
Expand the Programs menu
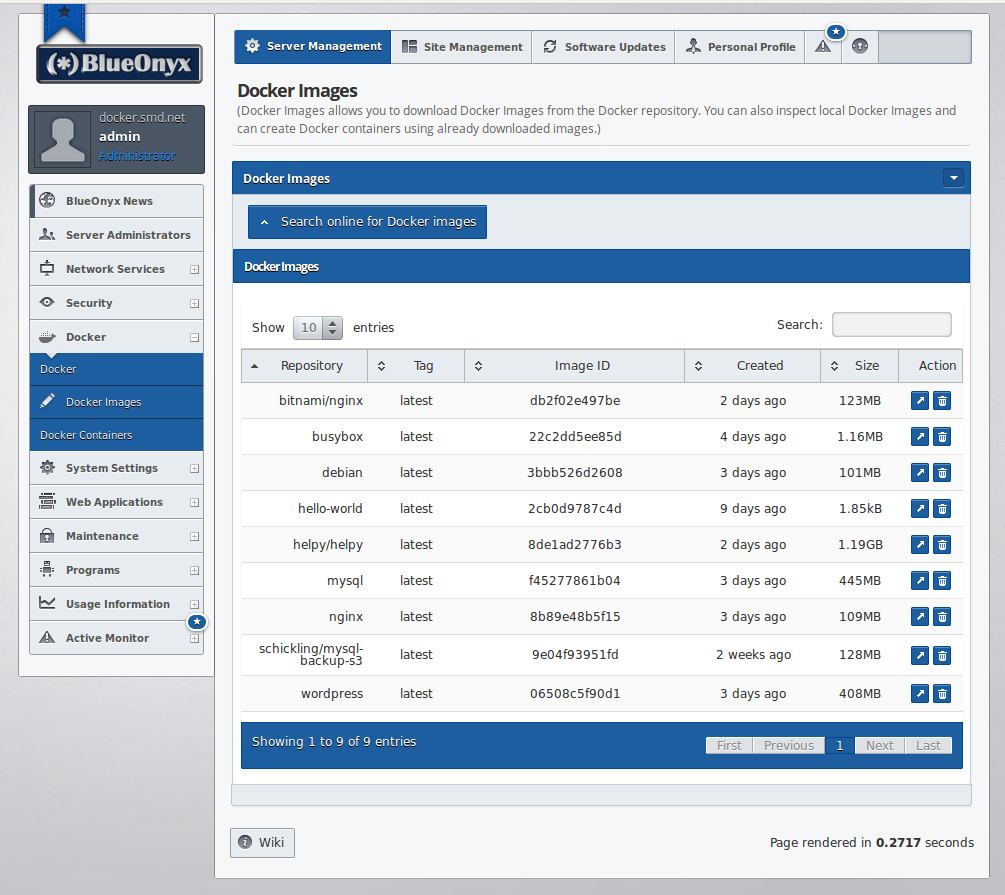(194, 571)
